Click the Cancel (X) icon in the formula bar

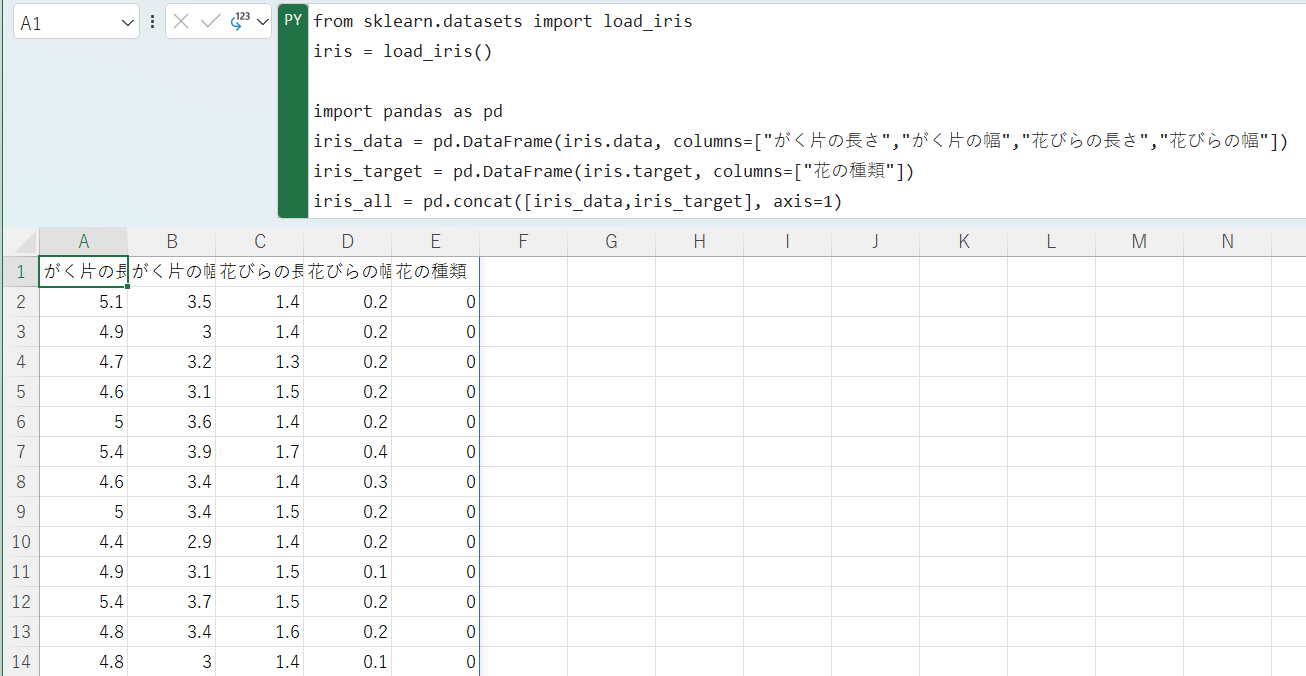coord(181,19)
